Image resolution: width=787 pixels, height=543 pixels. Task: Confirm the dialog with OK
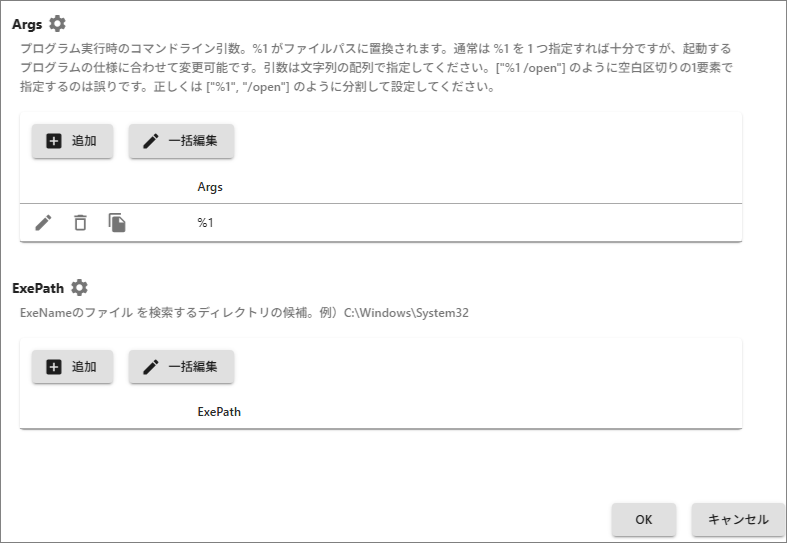coord(644,519)
